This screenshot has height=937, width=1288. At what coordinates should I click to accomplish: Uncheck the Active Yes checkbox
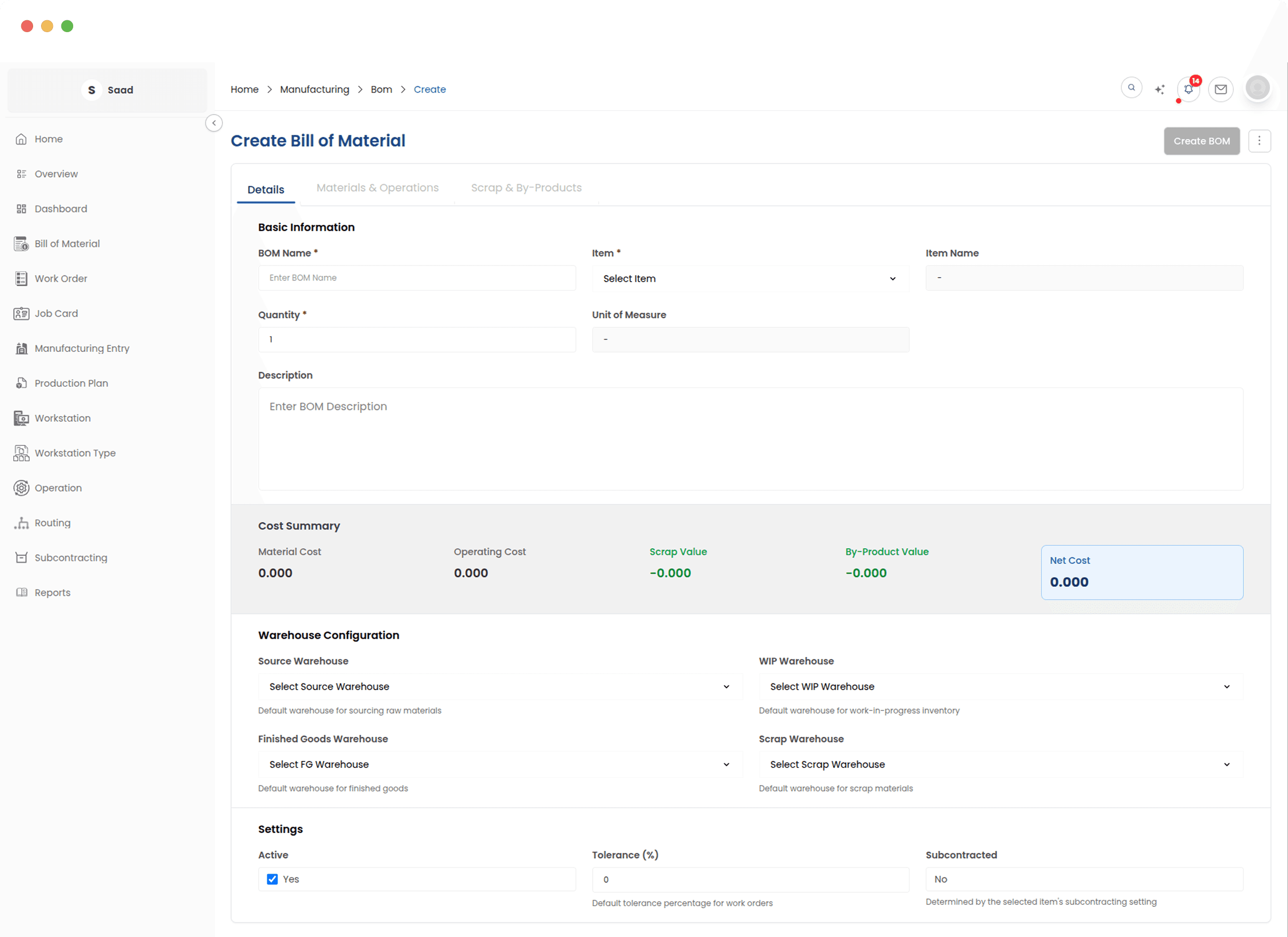click(272, 878)
